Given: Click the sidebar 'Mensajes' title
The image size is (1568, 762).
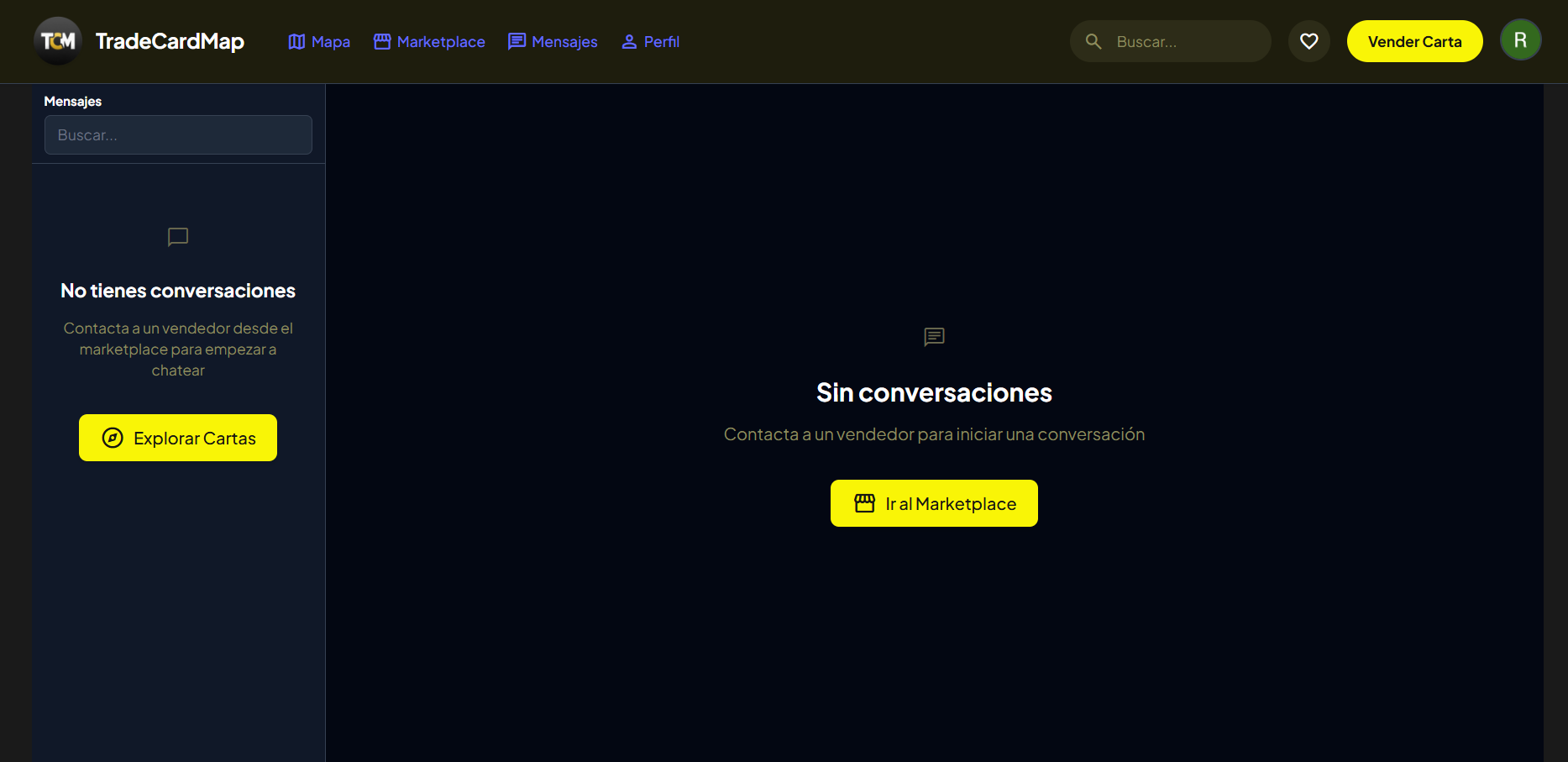Looking at the screenshot, I should click(73, 102).
